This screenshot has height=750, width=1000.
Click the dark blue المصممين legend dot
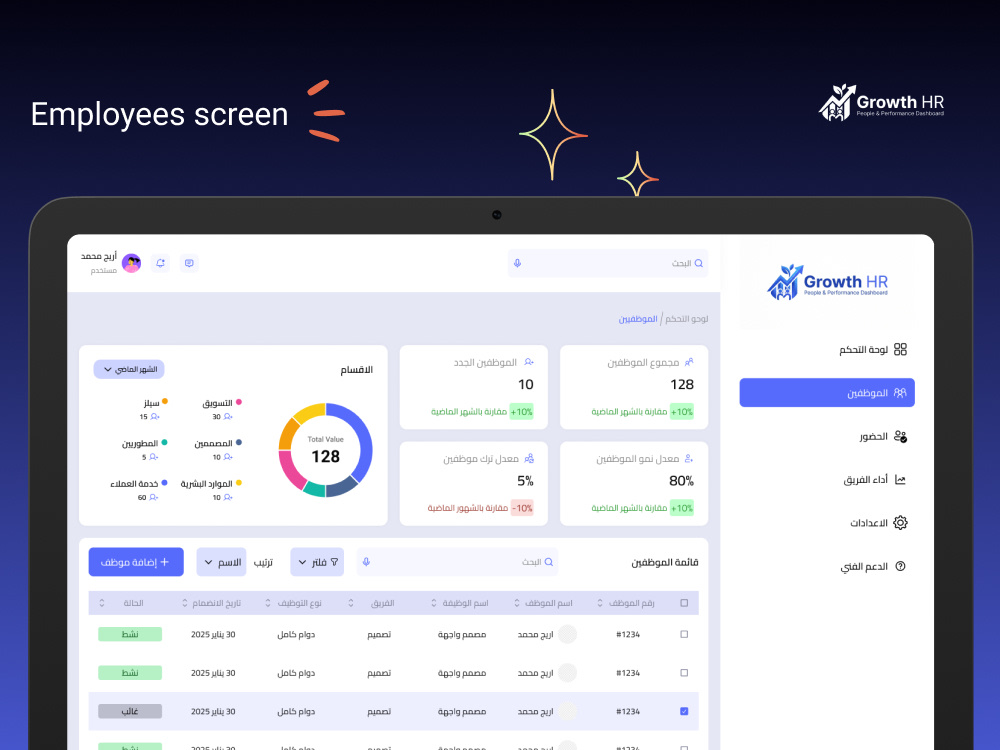[x=239, y=442]
